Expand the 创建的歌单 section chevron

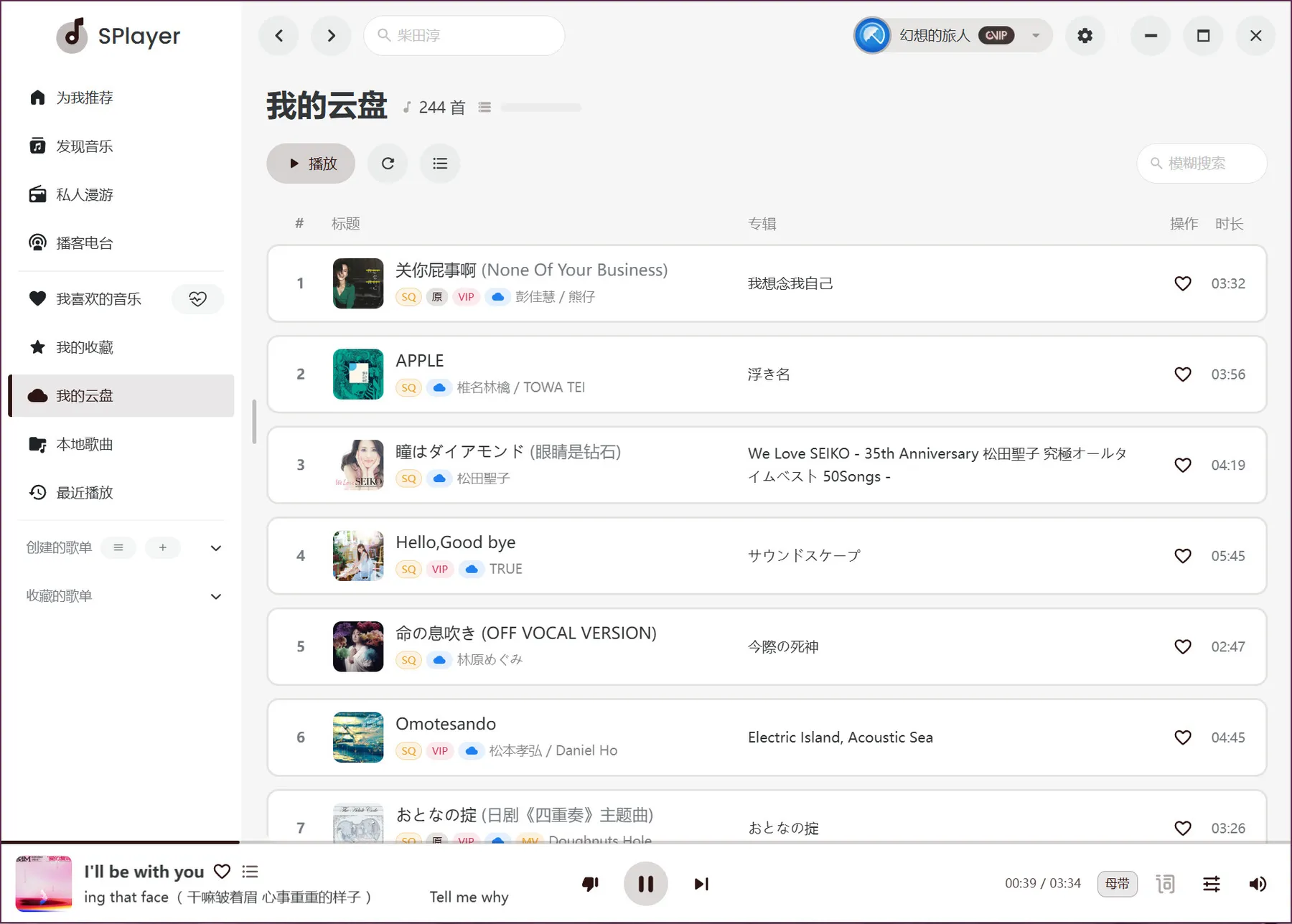(215, 548)
